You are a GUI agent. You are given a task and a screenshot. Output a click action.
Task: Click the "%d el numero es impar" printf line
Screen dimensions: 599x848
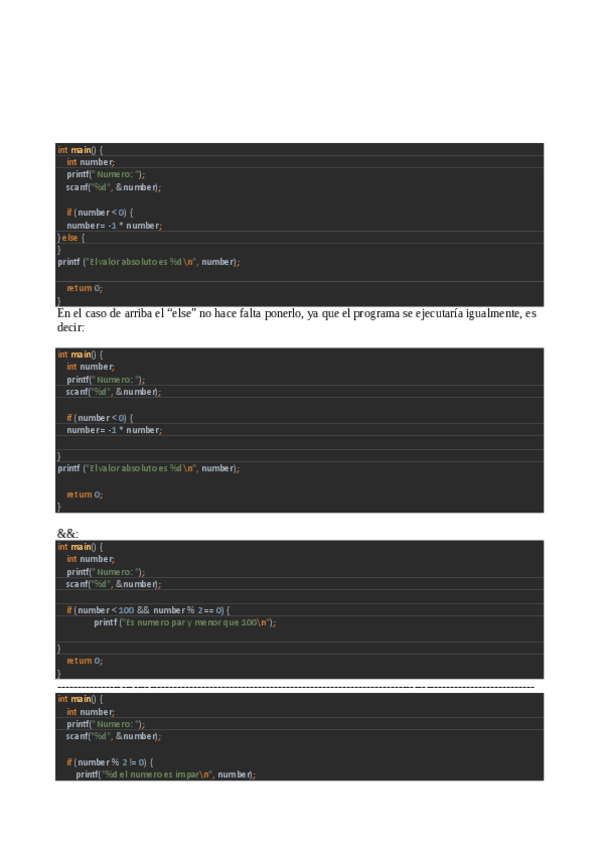tap(165, 774)
